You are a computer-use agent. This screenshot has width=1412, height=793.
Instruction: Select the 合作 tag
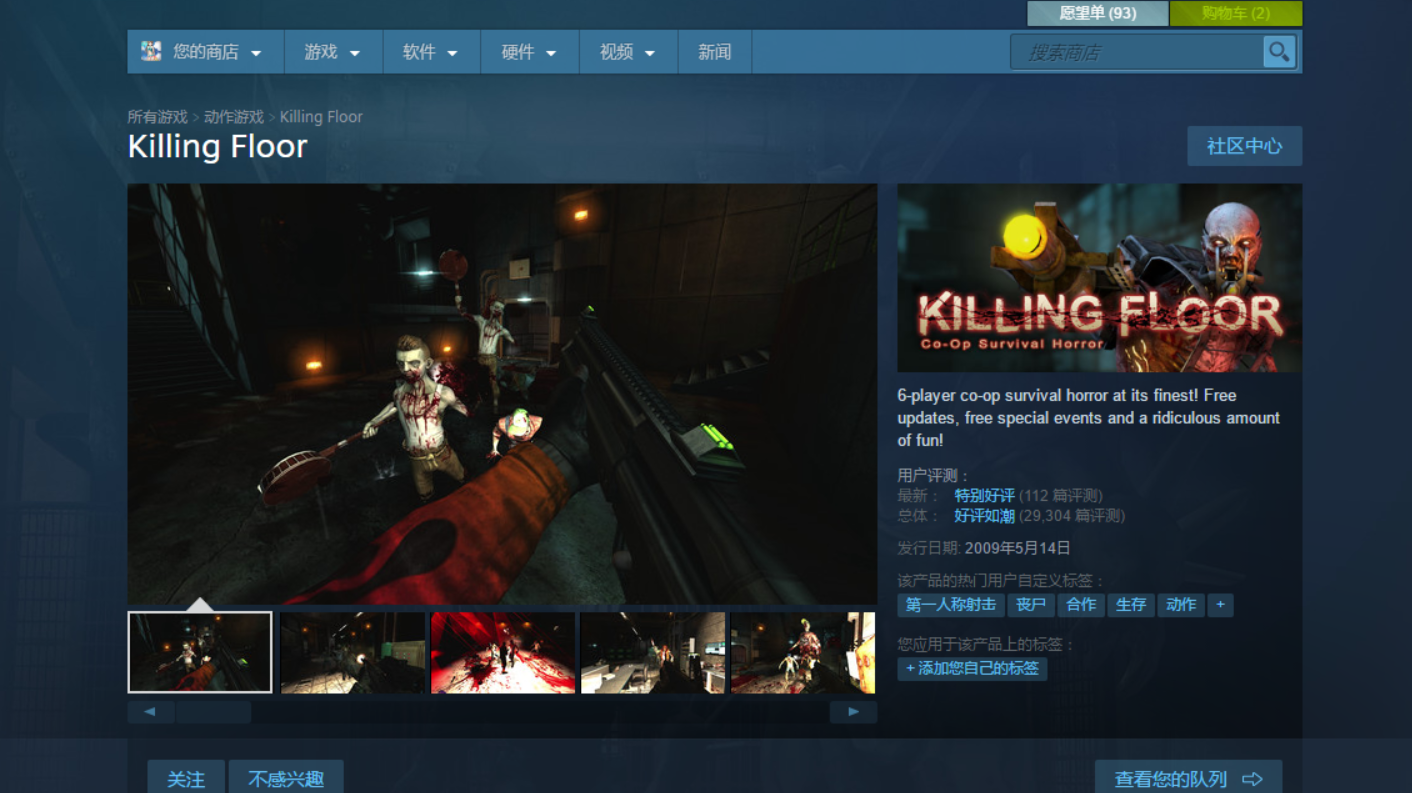pyautogui.click(x=1081, y=605)
